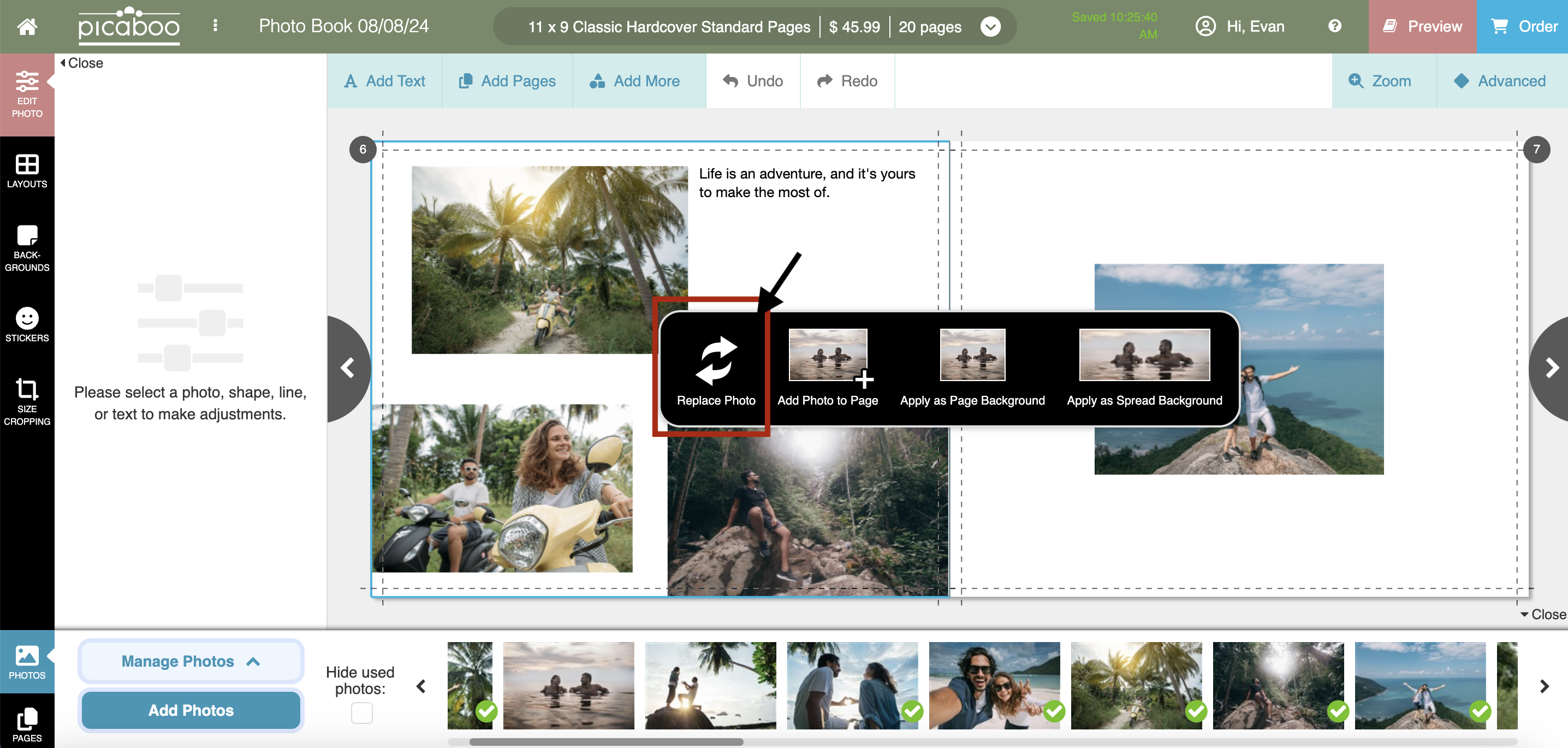
Task: Open the three-dot project options menu
Action: [x=215, y=26]
